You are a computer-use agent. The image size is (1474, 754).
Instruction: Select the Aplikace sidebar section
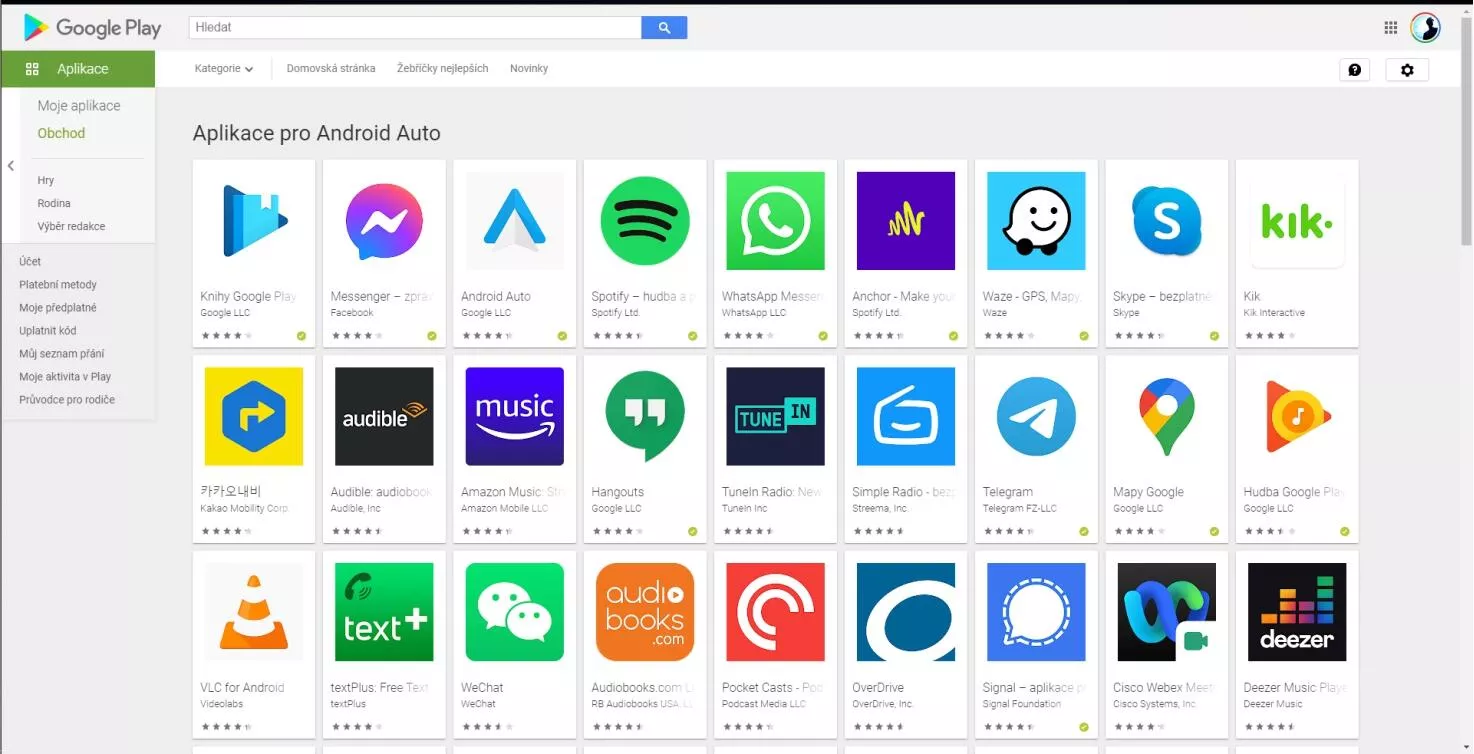(78, 69)
